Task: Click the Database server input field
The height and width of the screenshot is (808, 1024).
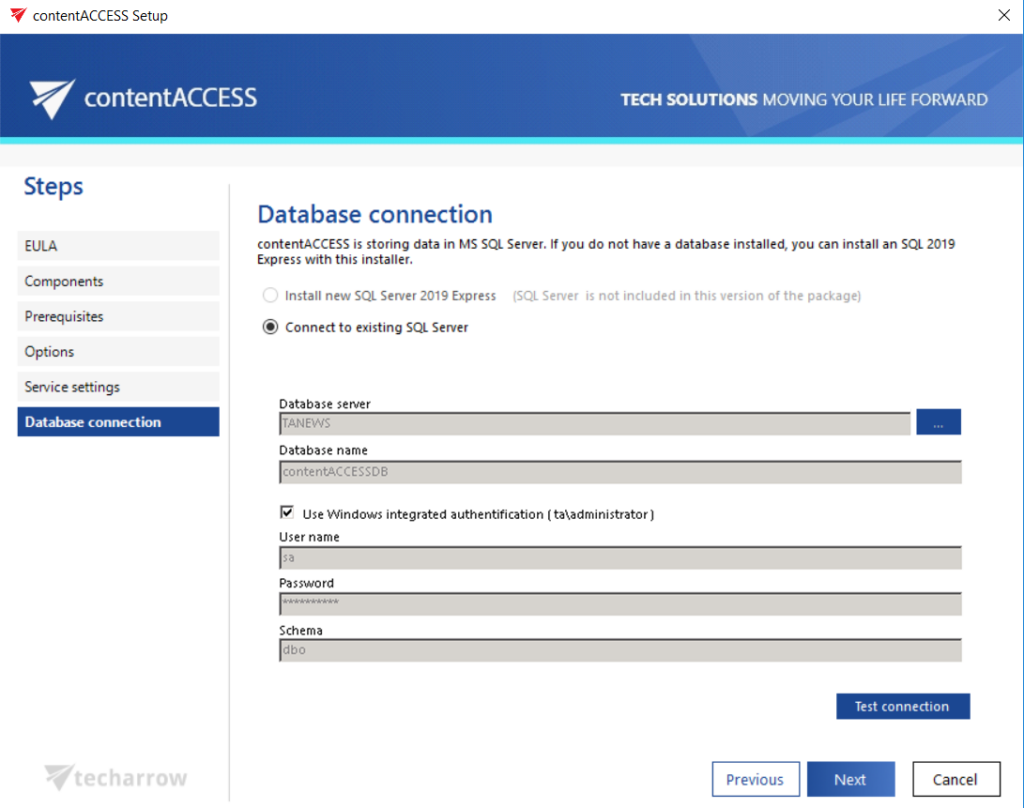Action: click(x=594, y=422)
